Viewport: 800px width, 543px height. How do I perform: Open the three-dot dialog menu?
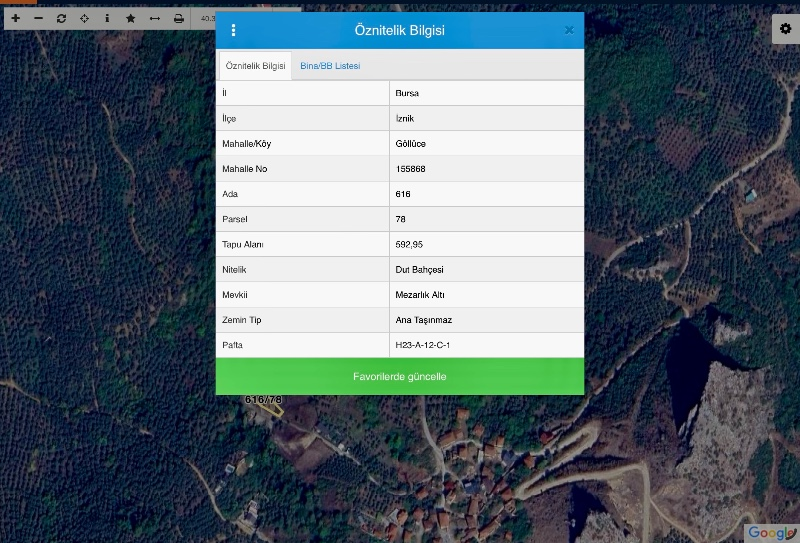tap(234, 30)
